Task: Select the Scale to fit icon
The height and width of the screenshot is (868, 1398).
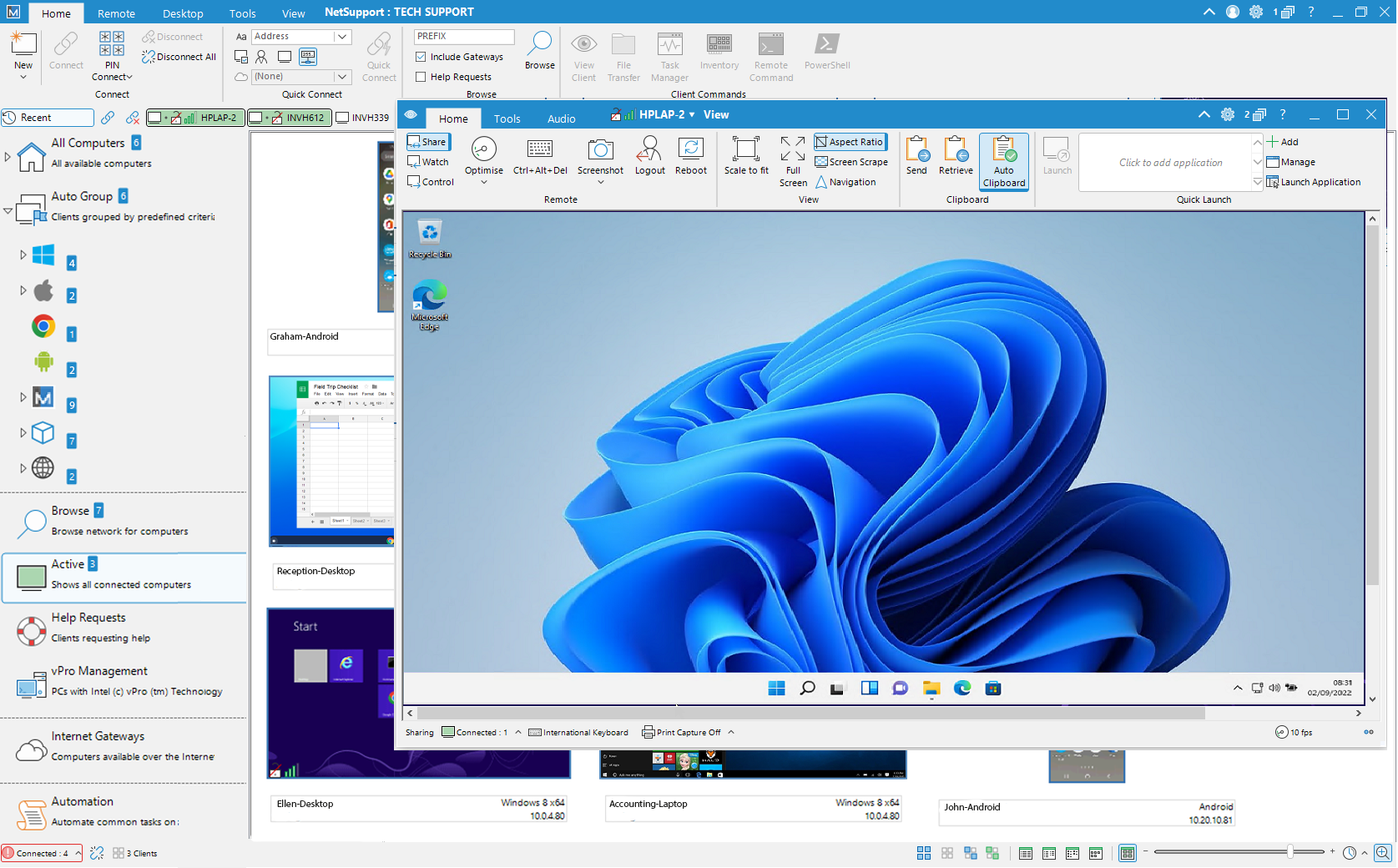Action: 745,150
